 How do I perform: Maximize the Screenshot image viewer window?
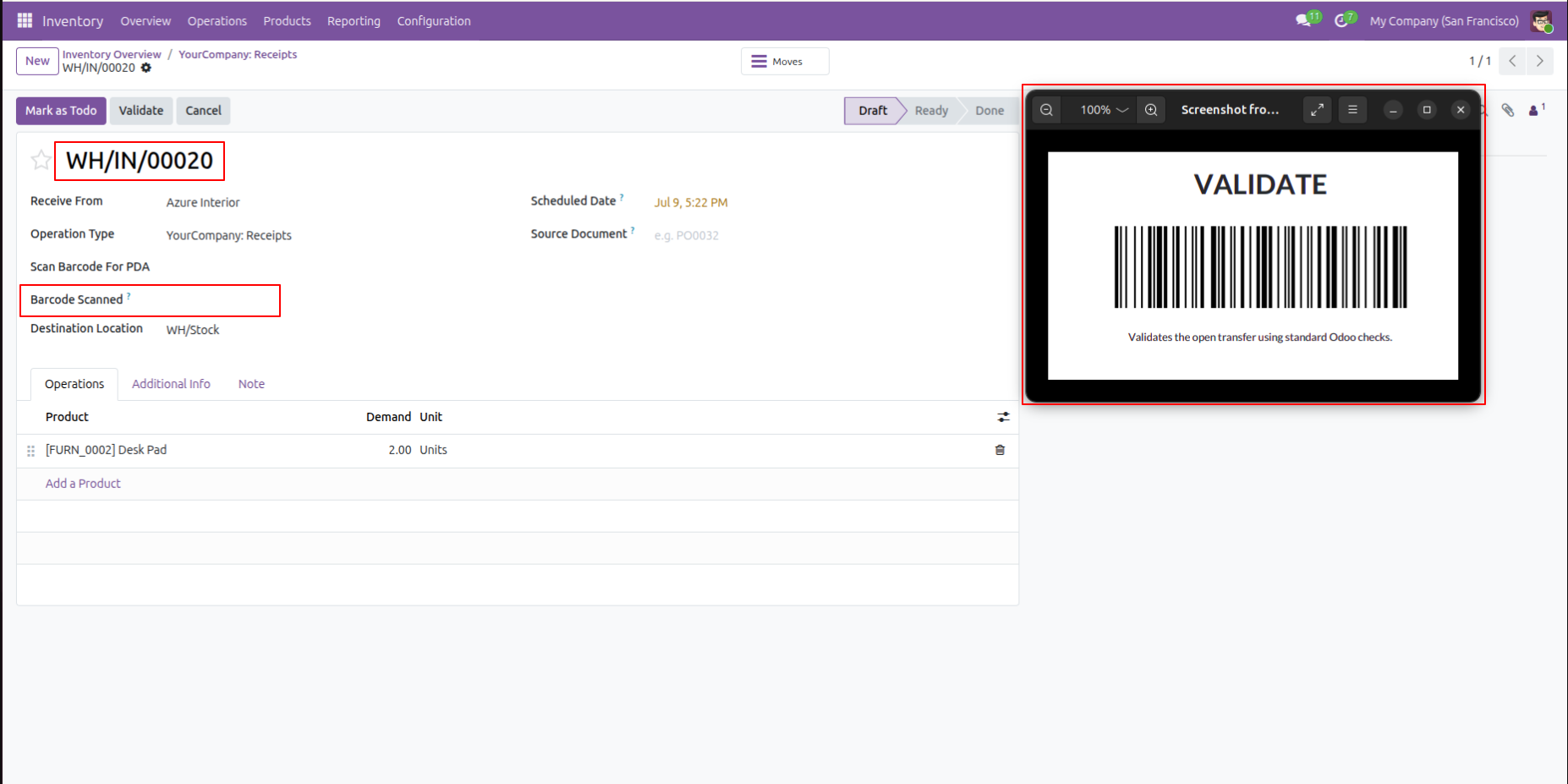(1427, 110)
